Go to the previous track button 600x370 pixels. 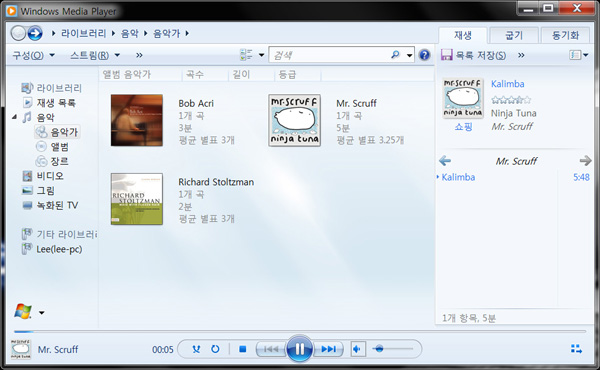click(x=271, y=349)
